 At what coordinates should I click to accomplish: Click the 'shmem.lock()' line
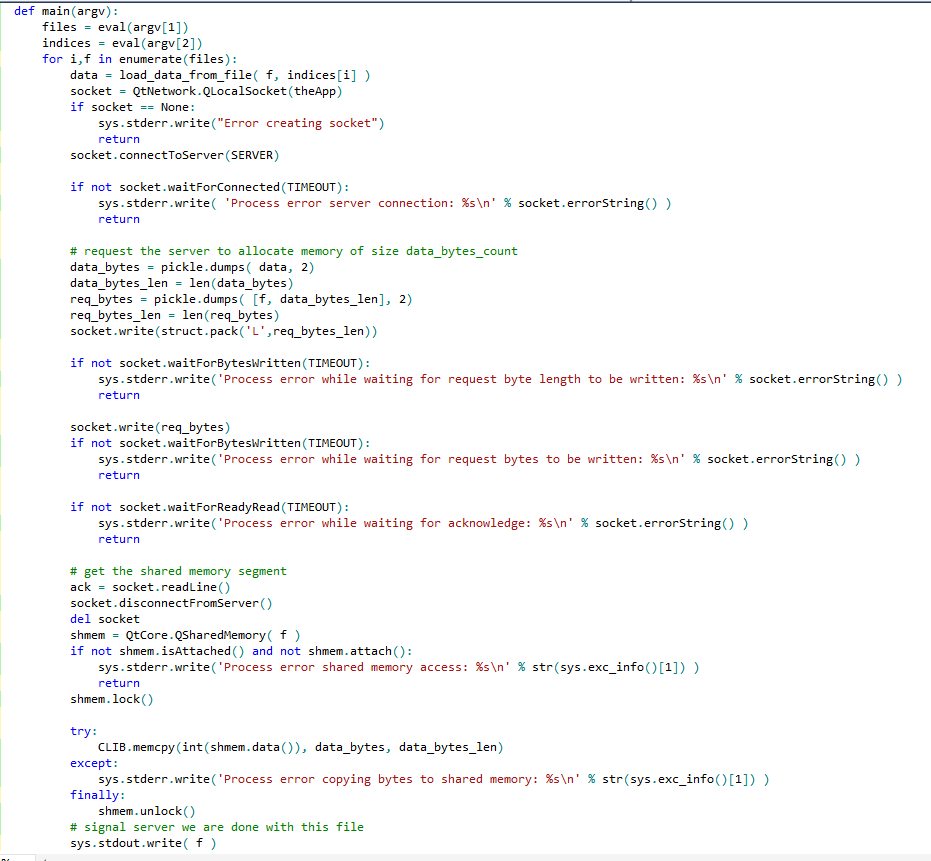tap(112, 699)
